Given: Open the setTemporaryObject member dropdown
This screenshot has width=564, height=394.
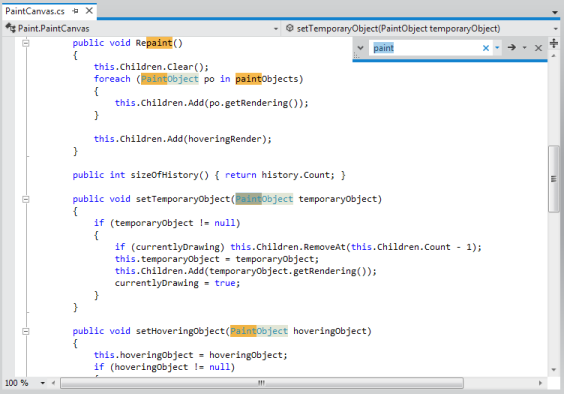Looking at the screenshot, I should click(556, 28).
